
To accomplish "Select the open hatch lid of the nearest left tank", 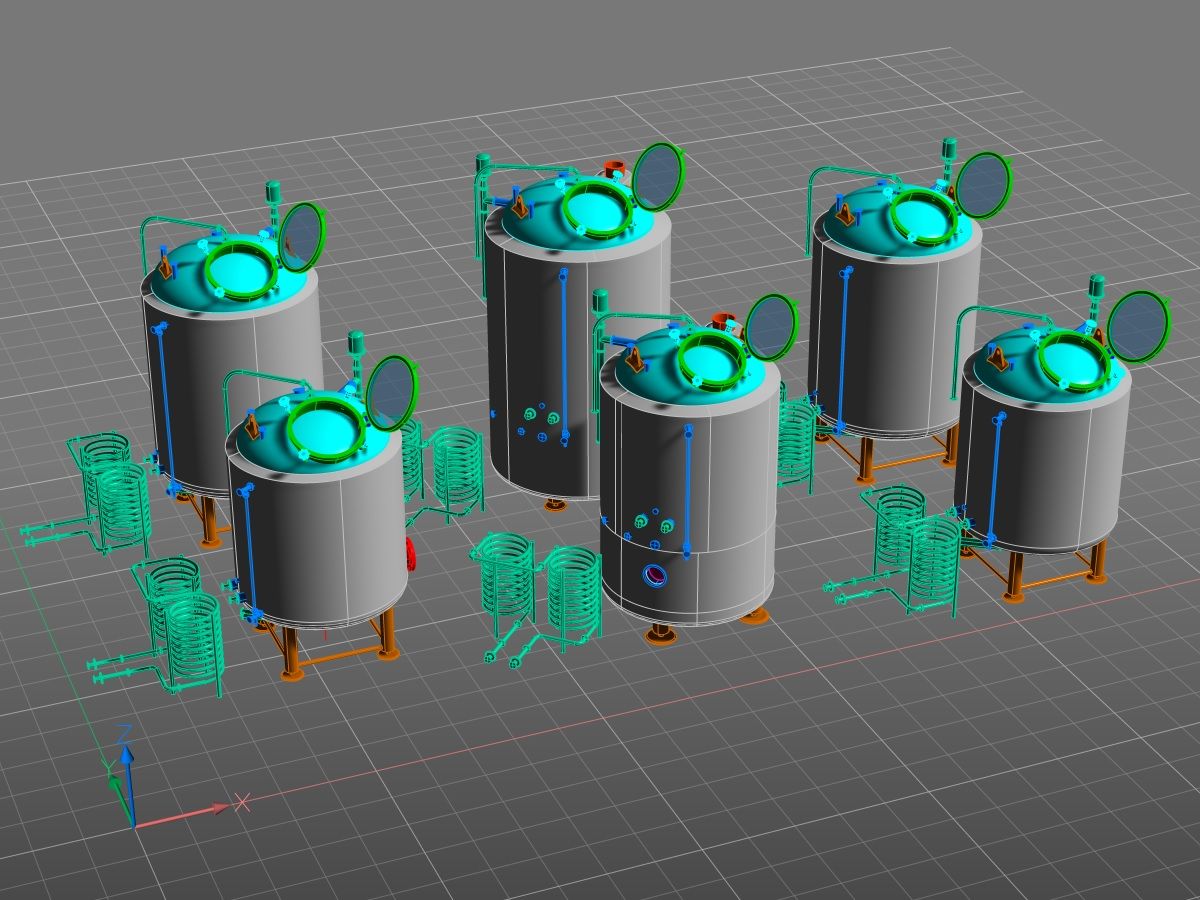I will (x=393, y=393).
